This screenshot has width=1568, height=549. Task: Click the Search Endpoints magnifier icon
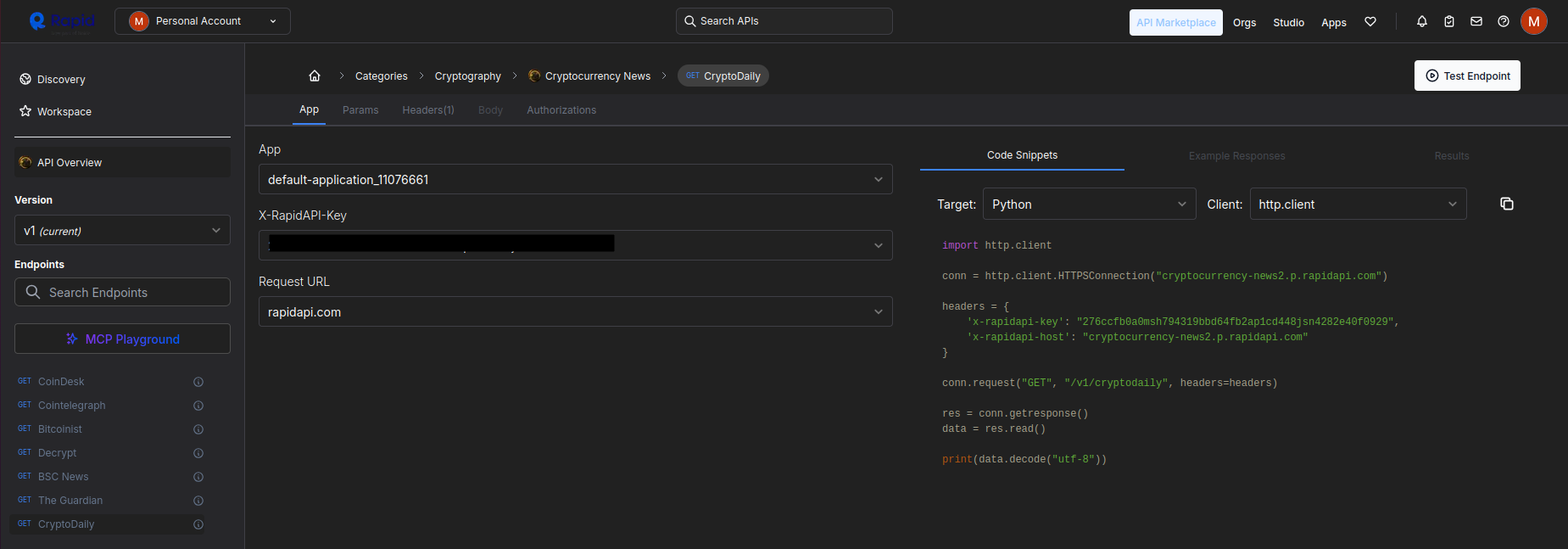[33, 292]
